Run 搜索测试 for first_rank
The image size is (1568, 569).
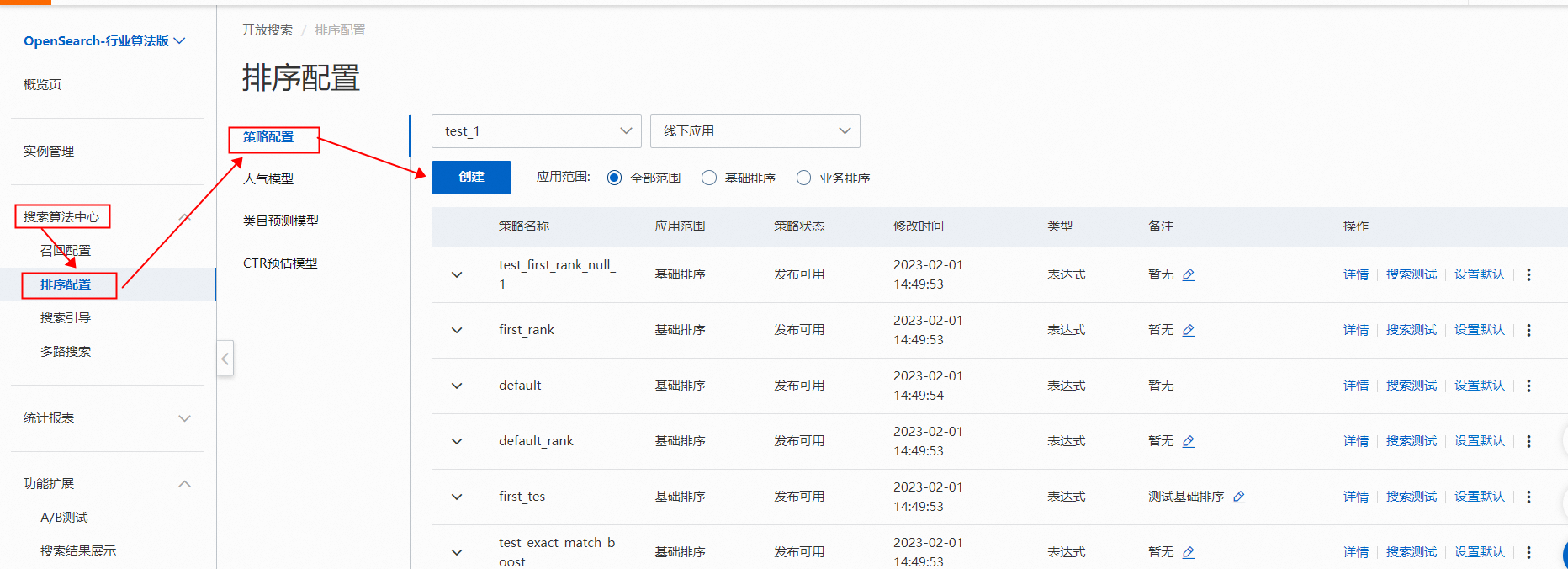1412,330
